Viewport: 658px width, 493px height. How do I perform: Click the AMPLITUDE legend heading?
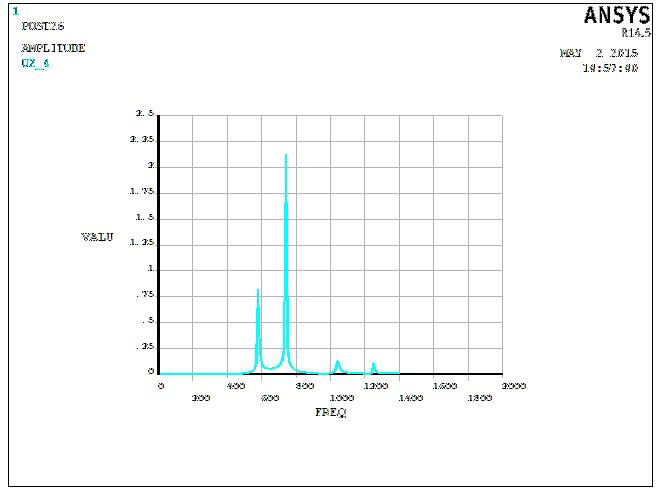(x=53, y=48)
